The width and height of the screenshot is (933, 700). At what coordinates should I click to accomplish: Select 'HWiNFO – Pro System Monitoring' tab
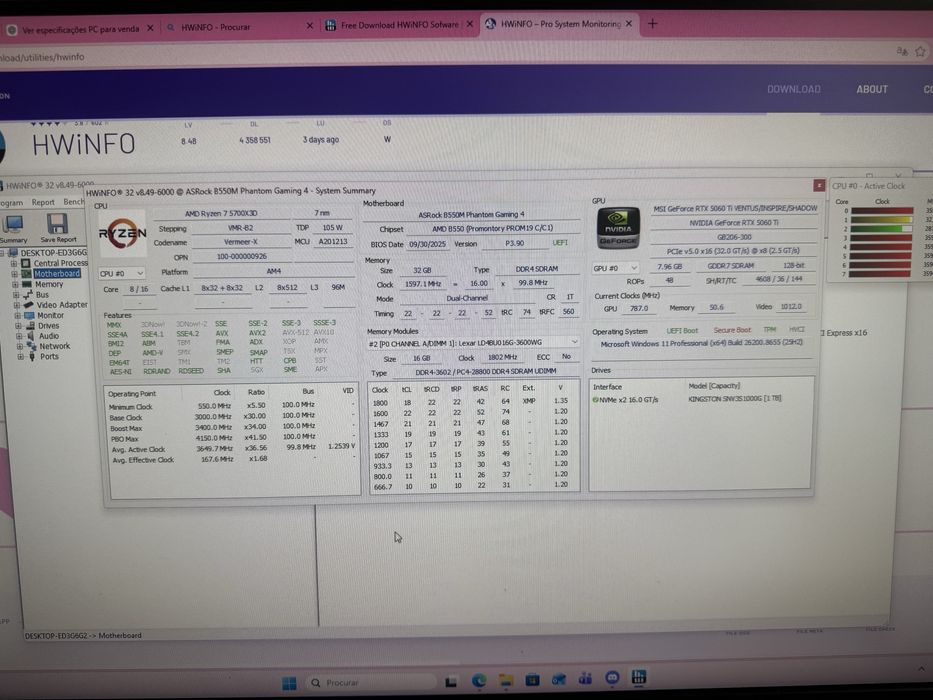coord(561,24)
